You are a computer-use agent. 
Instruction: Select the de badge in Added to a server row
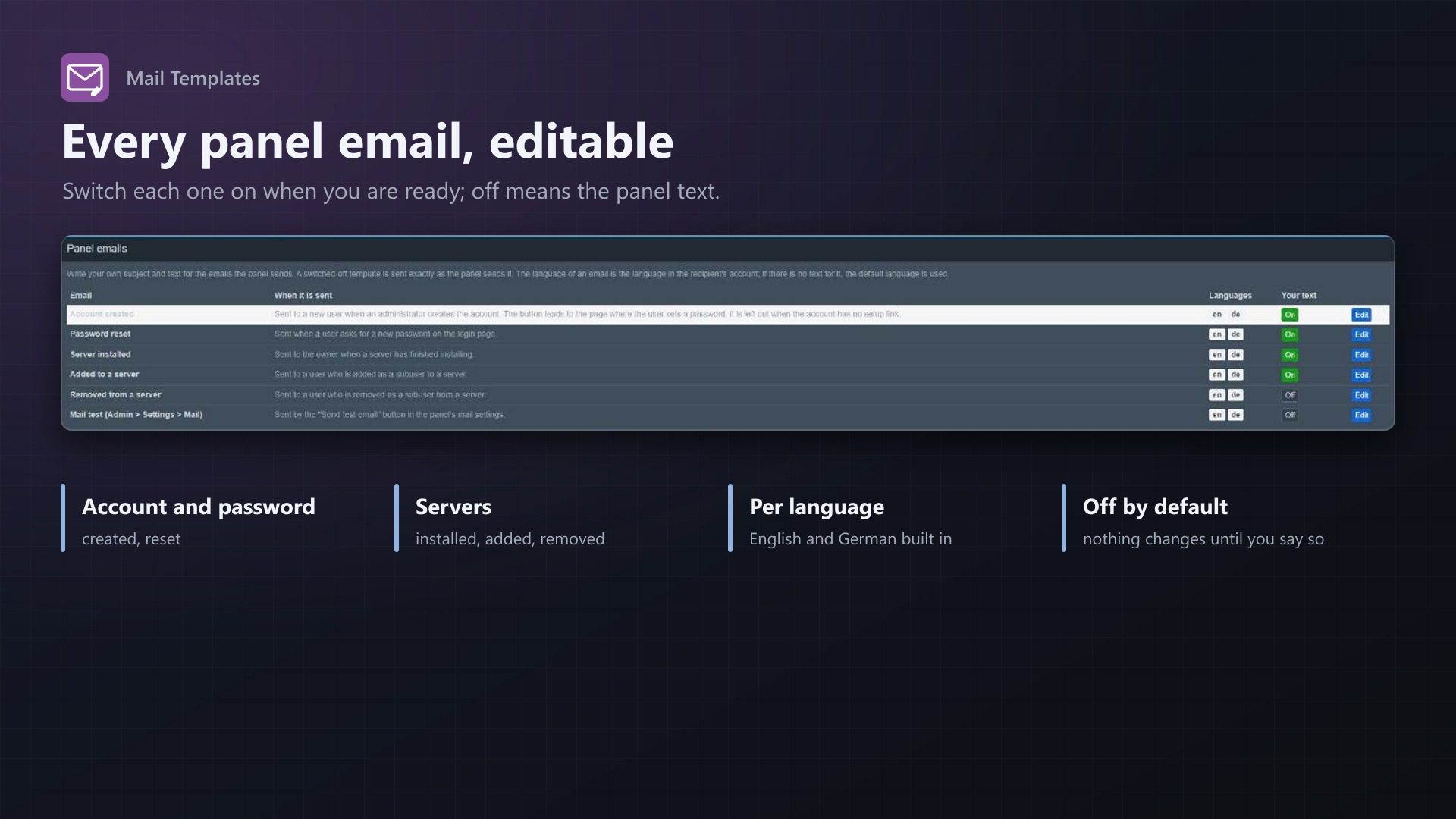[x=1235, y=375]
